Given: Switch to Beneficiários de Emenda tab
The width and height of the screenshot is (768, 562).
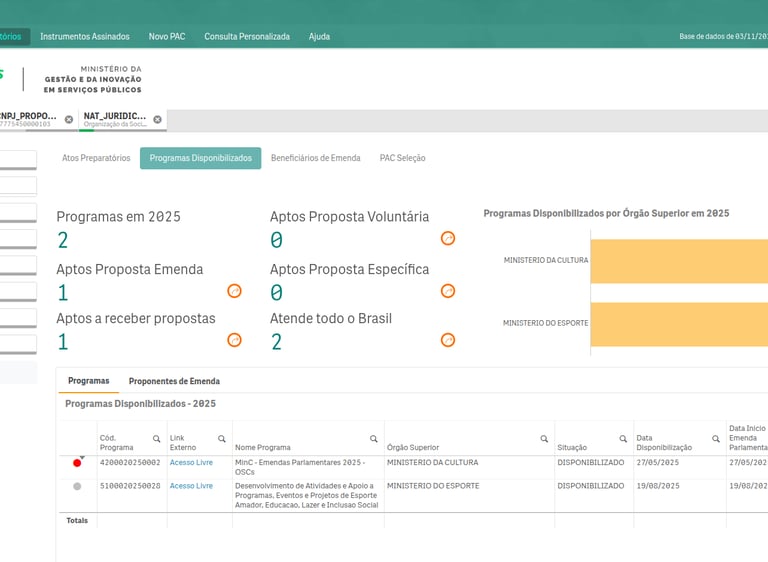Looking at the screenshot, I should [315, 158].
